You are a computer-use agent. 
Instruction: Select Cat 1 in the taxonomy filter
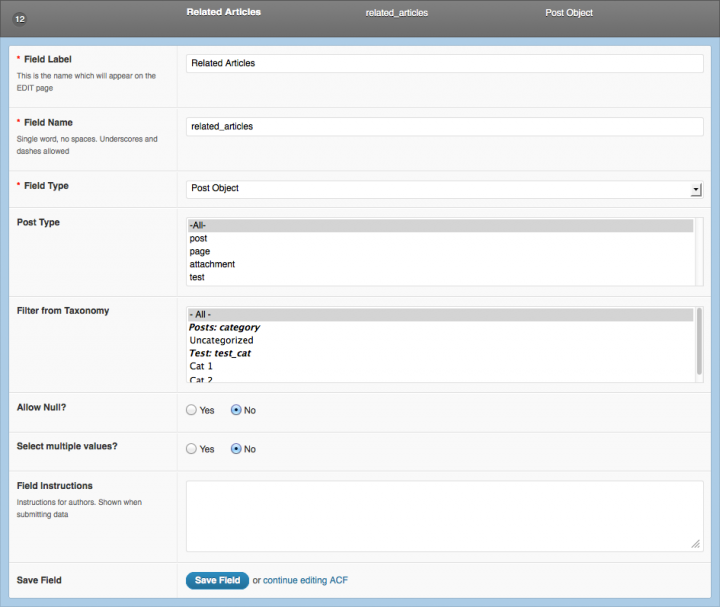440,366
